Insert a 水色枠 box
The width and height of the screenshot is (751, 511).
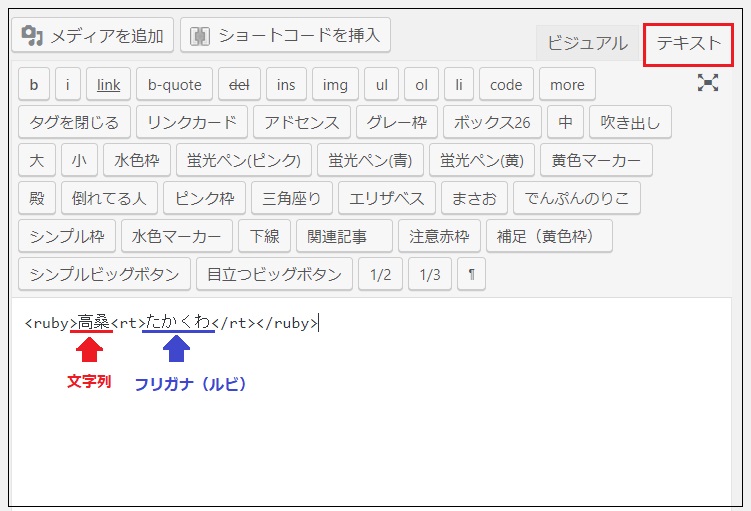tap(137, 160)
